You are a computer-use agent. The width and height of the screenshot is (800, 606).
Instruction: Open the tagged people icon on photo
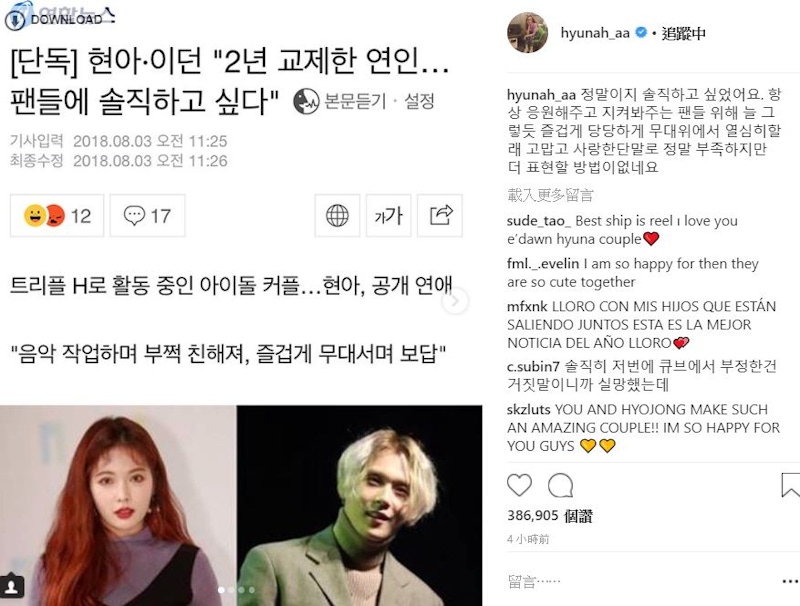(x=11, y=586)
